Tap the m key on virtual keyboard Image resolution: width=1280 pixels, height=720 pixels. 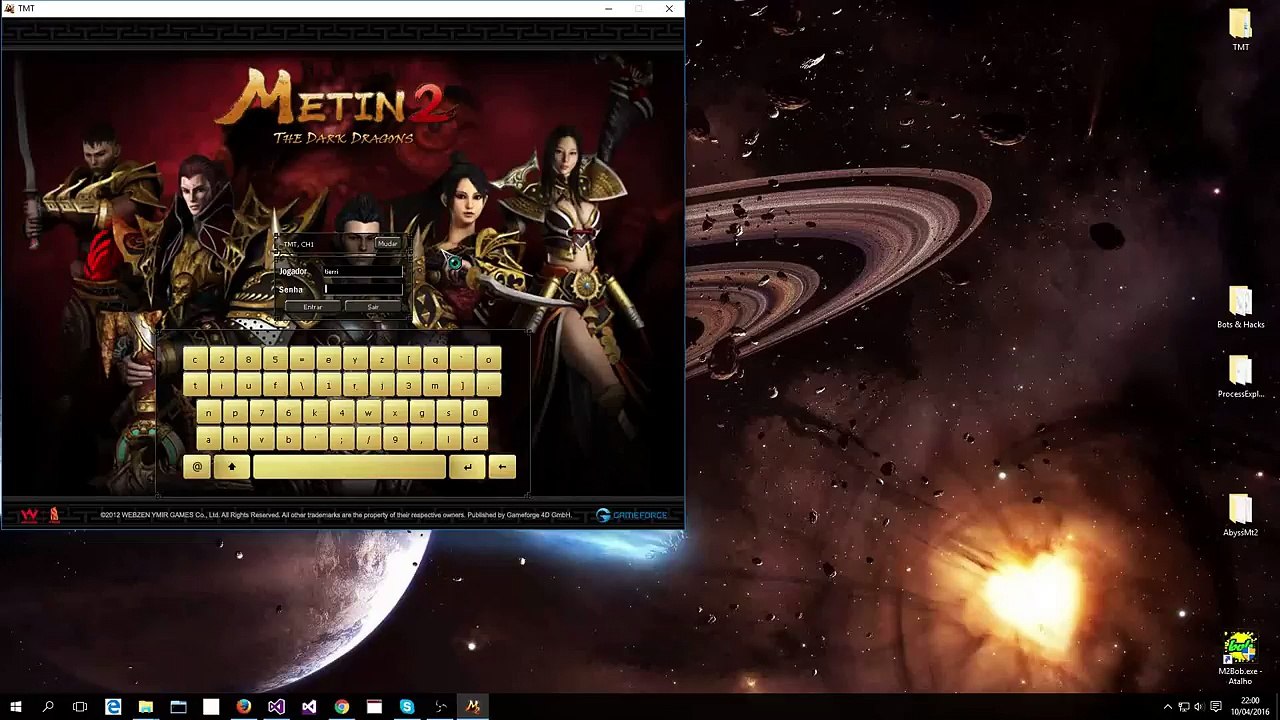435,386
